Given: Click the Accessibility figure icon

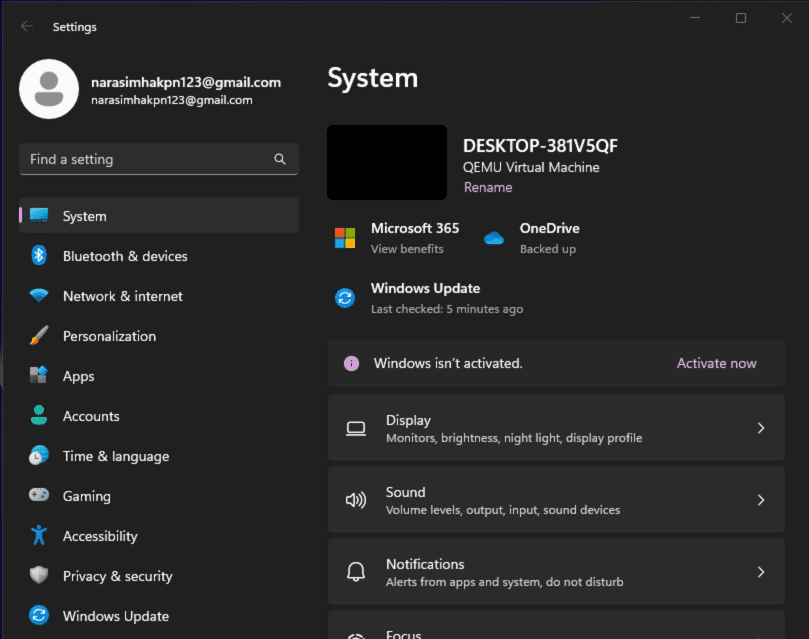Looking at the screenshot, I should (x=39, y=536).
